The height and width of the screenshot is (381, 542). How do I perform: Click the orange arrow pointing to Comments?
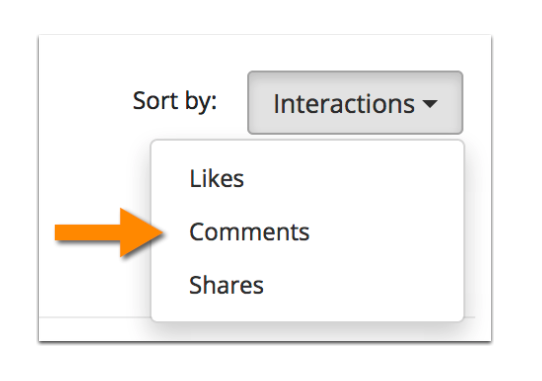[x=109, y=232]
